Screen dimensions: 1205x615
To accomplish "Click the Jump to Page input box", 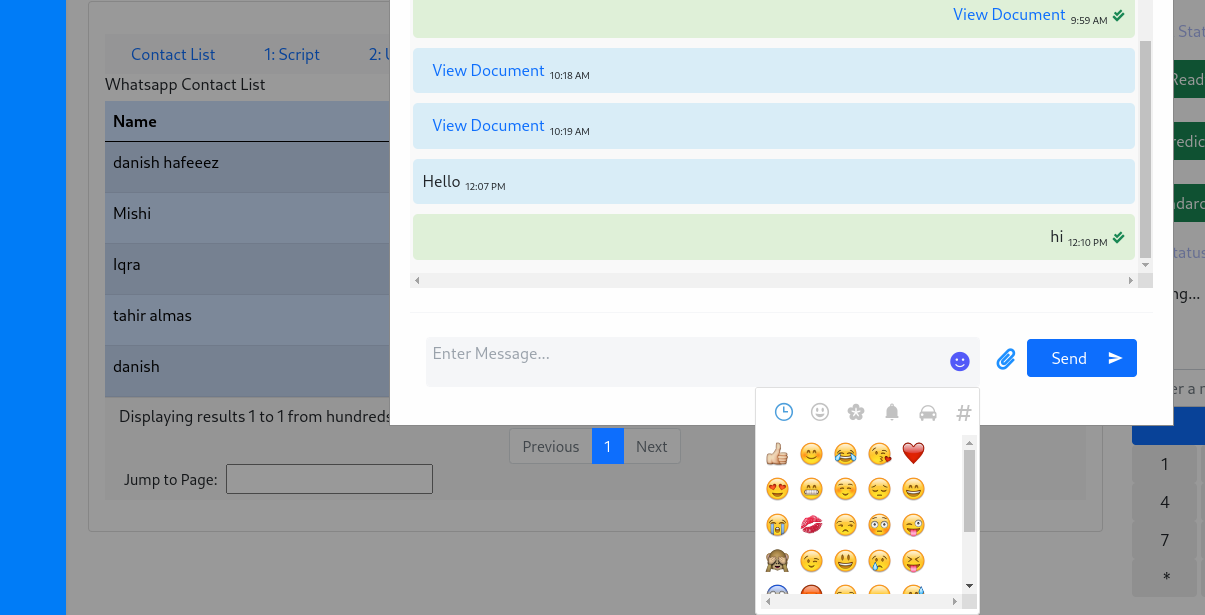I will tap(329, 479).
